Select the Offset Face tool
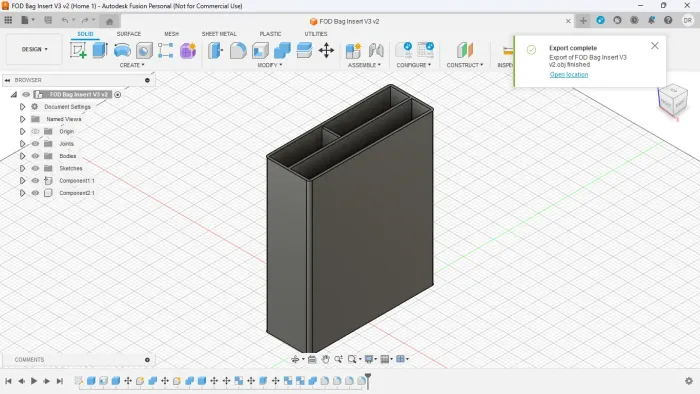The width and height of the screenshot is (700, 394). tap(304, 50)
